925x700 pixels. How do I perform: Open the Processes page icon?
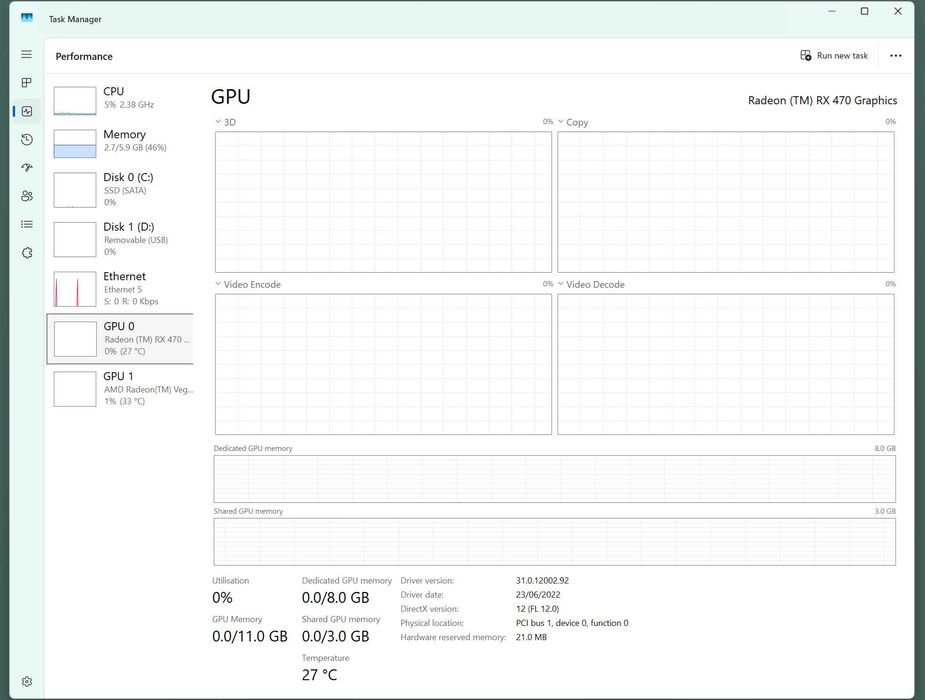click(27, 83)
